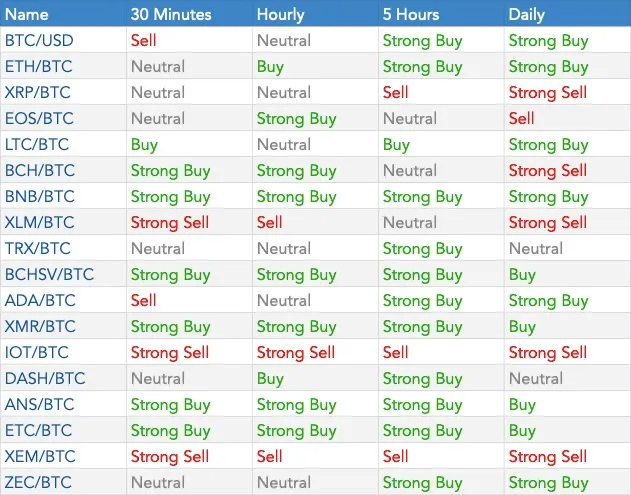The width and height of the screenshot is (631, 495).
Task: Open the BTC/USD pair link
Action: [x=39, y=41]
